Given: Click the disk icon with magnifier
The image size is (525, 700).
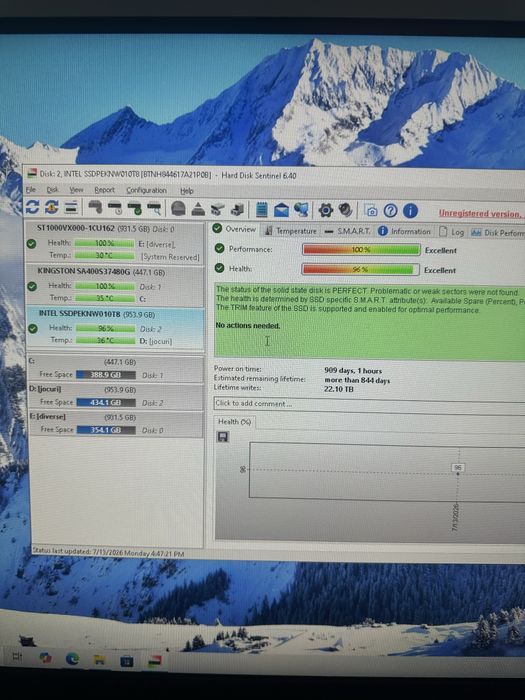Looking at the screenshot, I should click(x=154, y=208).
